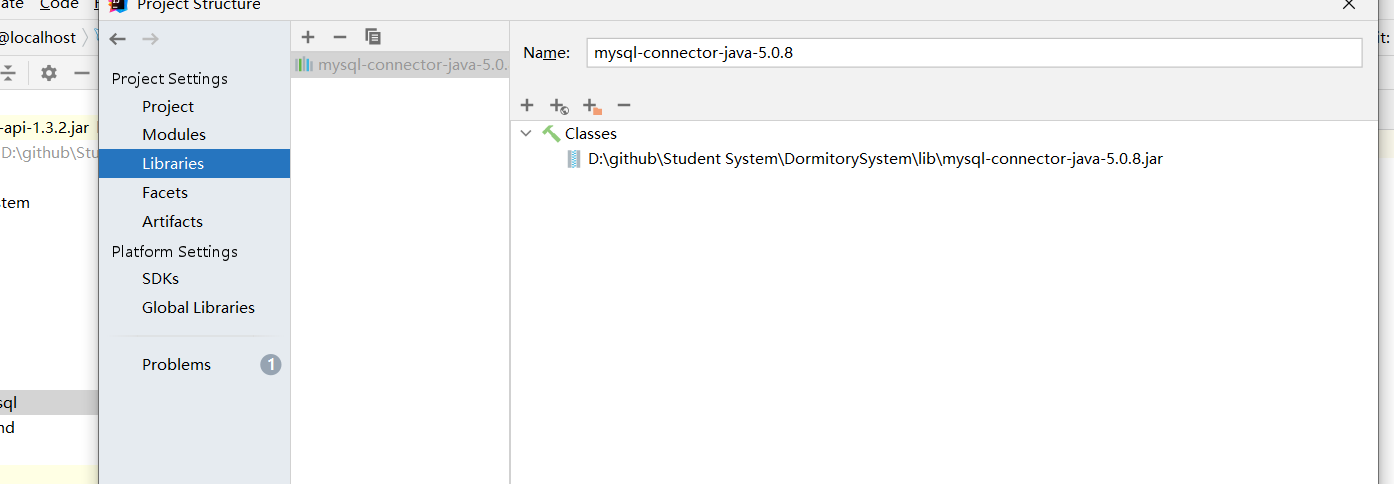
Task: Click the Problems count badge
Action: click(x=271, y=364)
